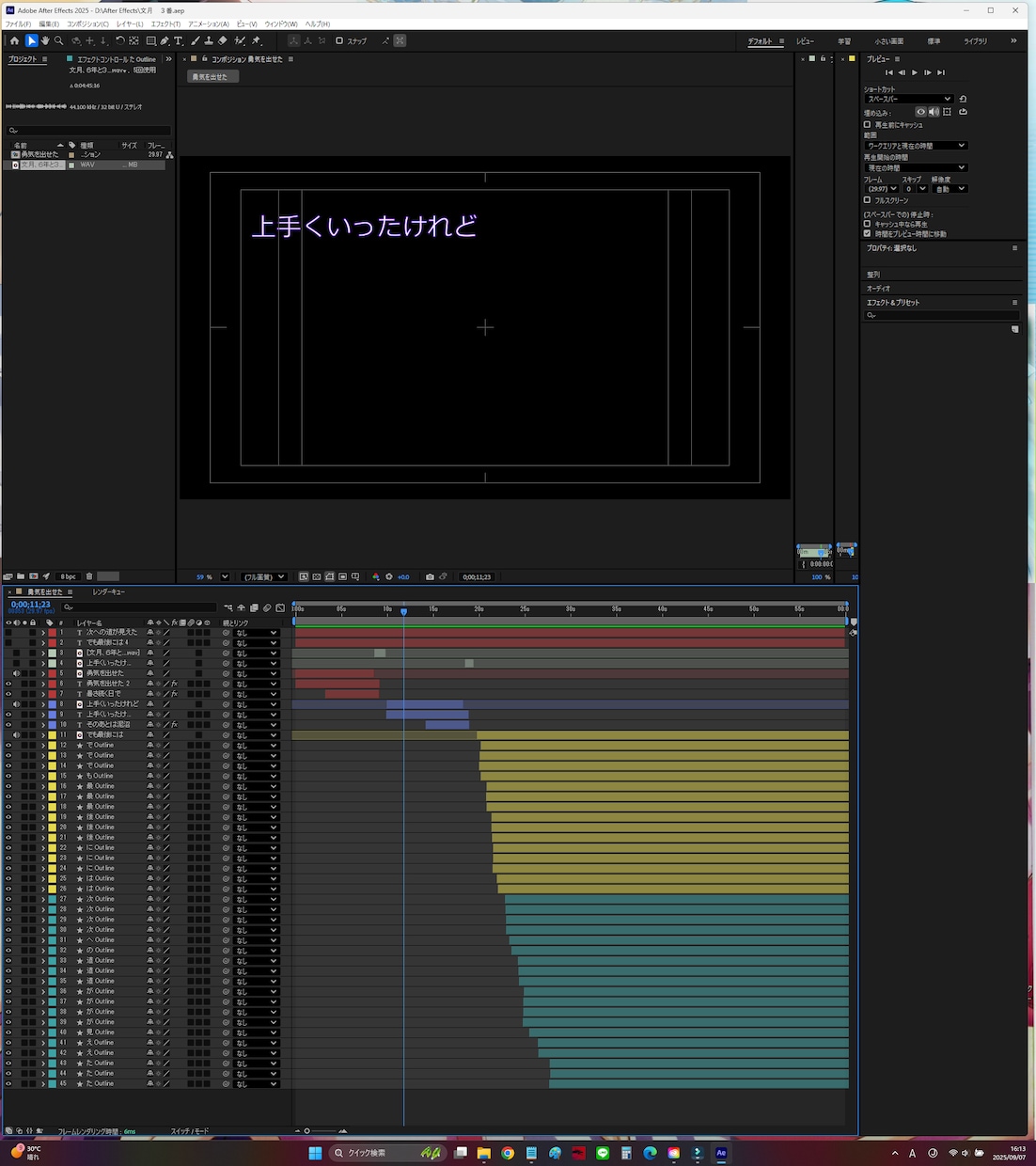
Task: Reset the preview shortcut settings
Action: (963, 99)
